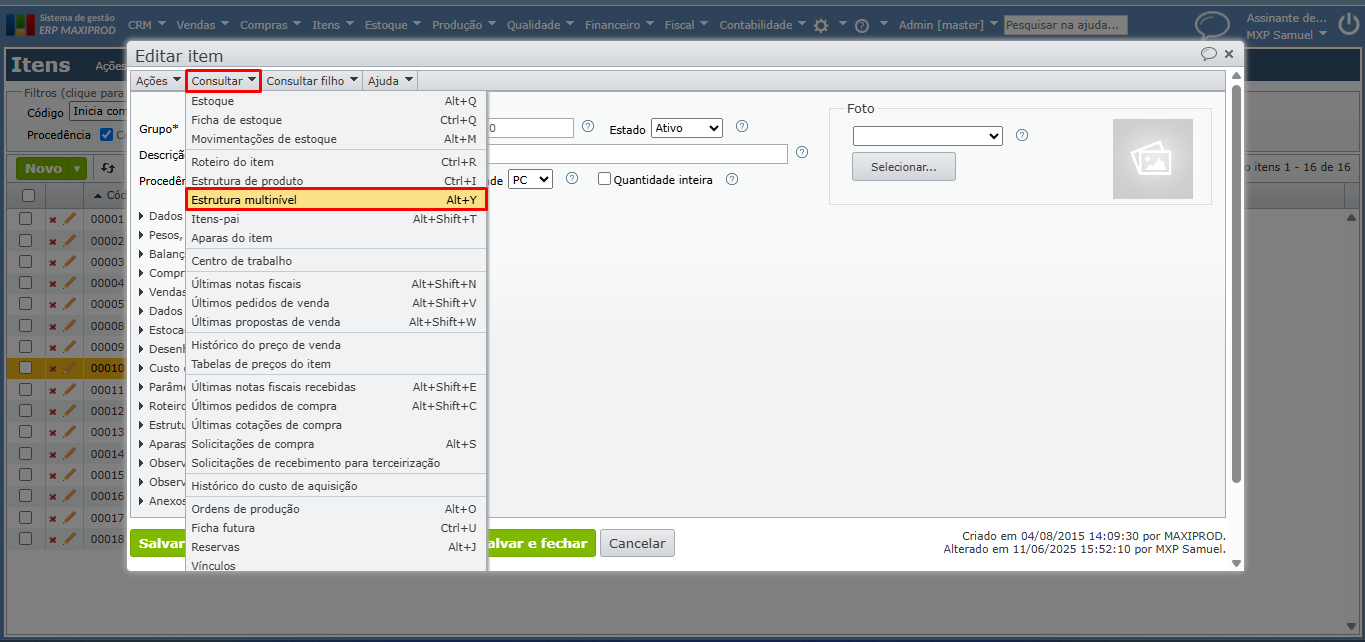Check the checkbox for row 00009
The image size is (1365, 642).
[x=26, y=346]
